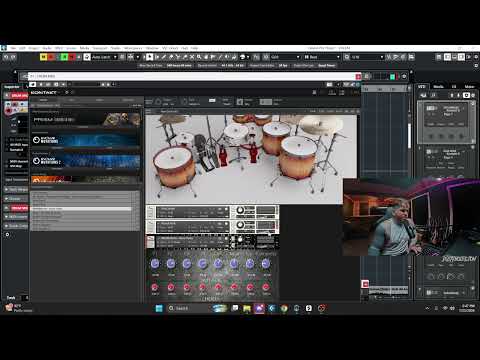Adjust the volume knob of second Kontakt rack instrument
The image size is (480, 360).
240,225
